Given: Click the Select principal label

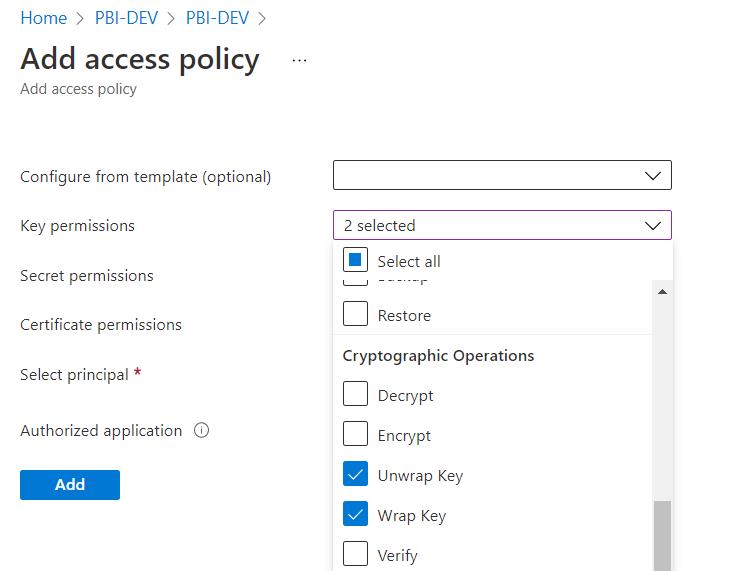Looking at the screenshot, I should [x=74, y=375].
